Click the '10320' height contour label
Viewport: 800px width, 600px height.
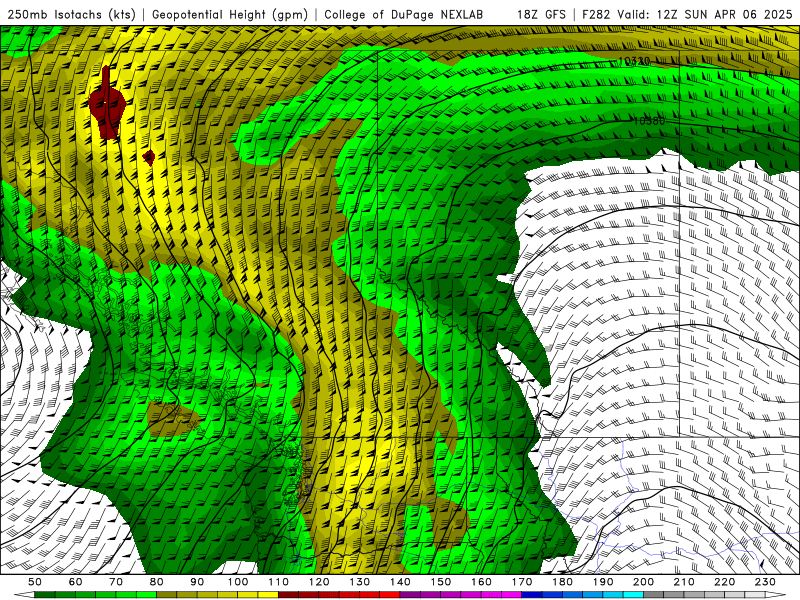pos(634,61)
